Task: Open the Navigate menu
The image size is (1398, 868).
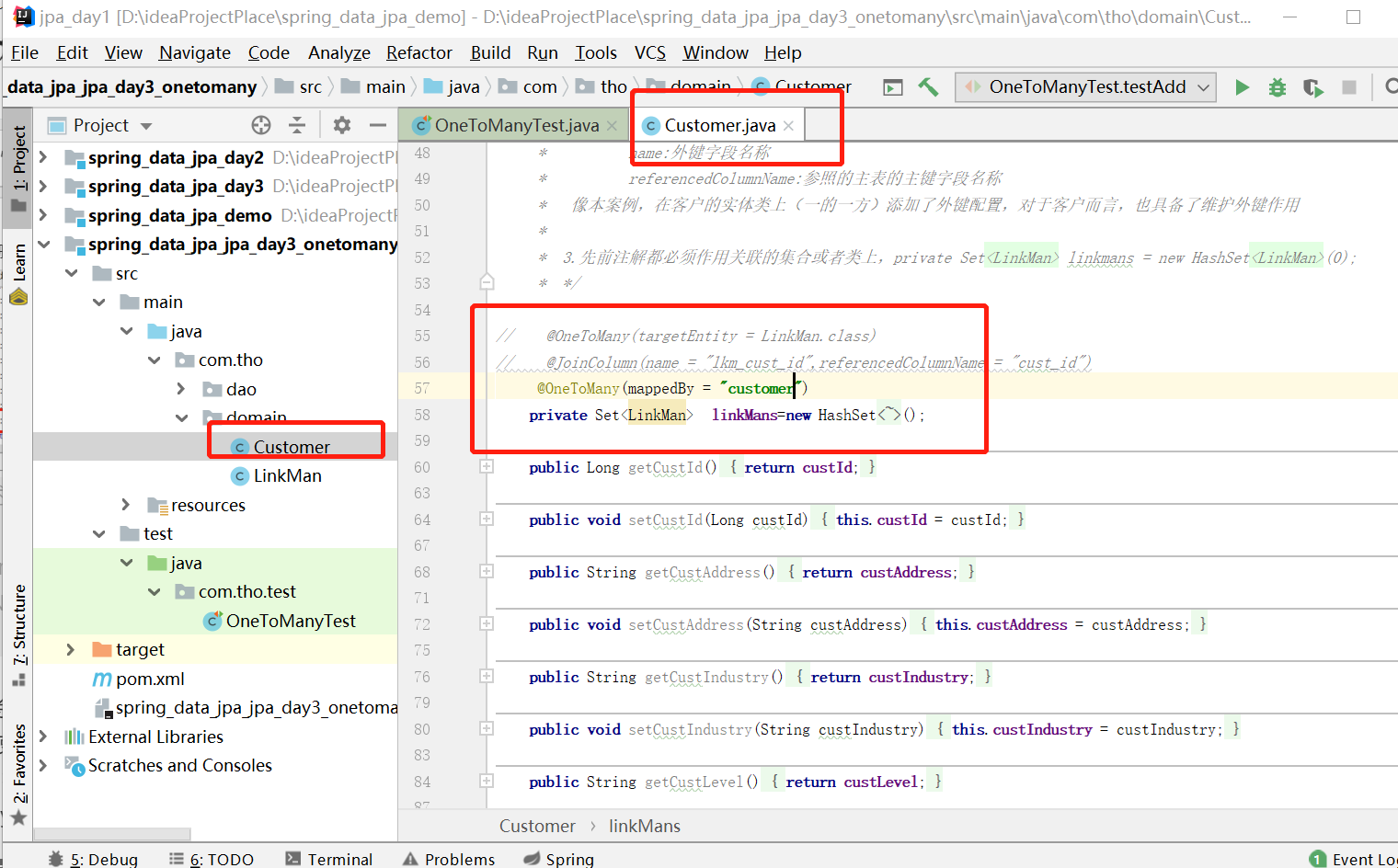Action: pyautogui.click(x=195, y=52)
